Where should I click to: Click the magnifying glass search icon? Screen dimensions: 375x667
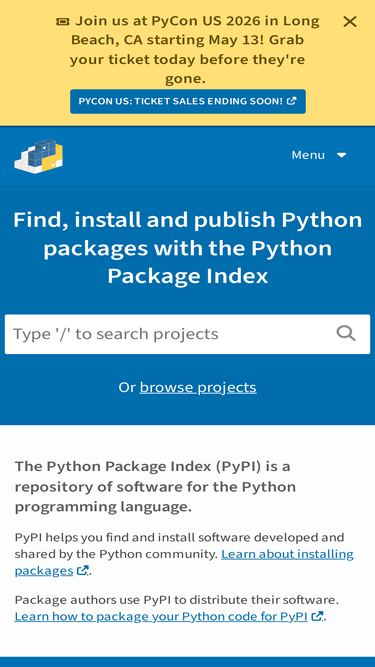[x=346, y=334]
